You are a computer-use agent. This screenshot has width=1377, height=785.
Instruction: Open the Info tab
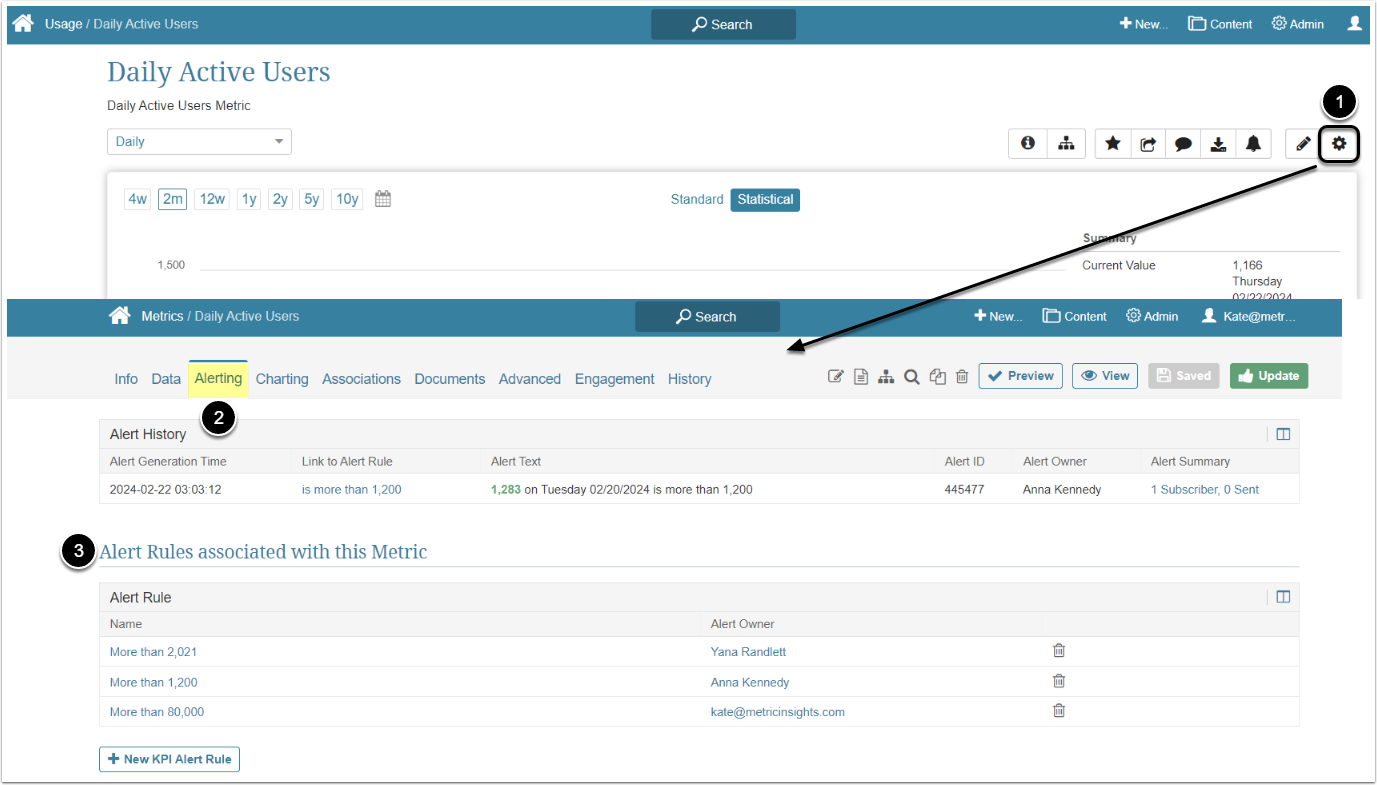(126, 379)
